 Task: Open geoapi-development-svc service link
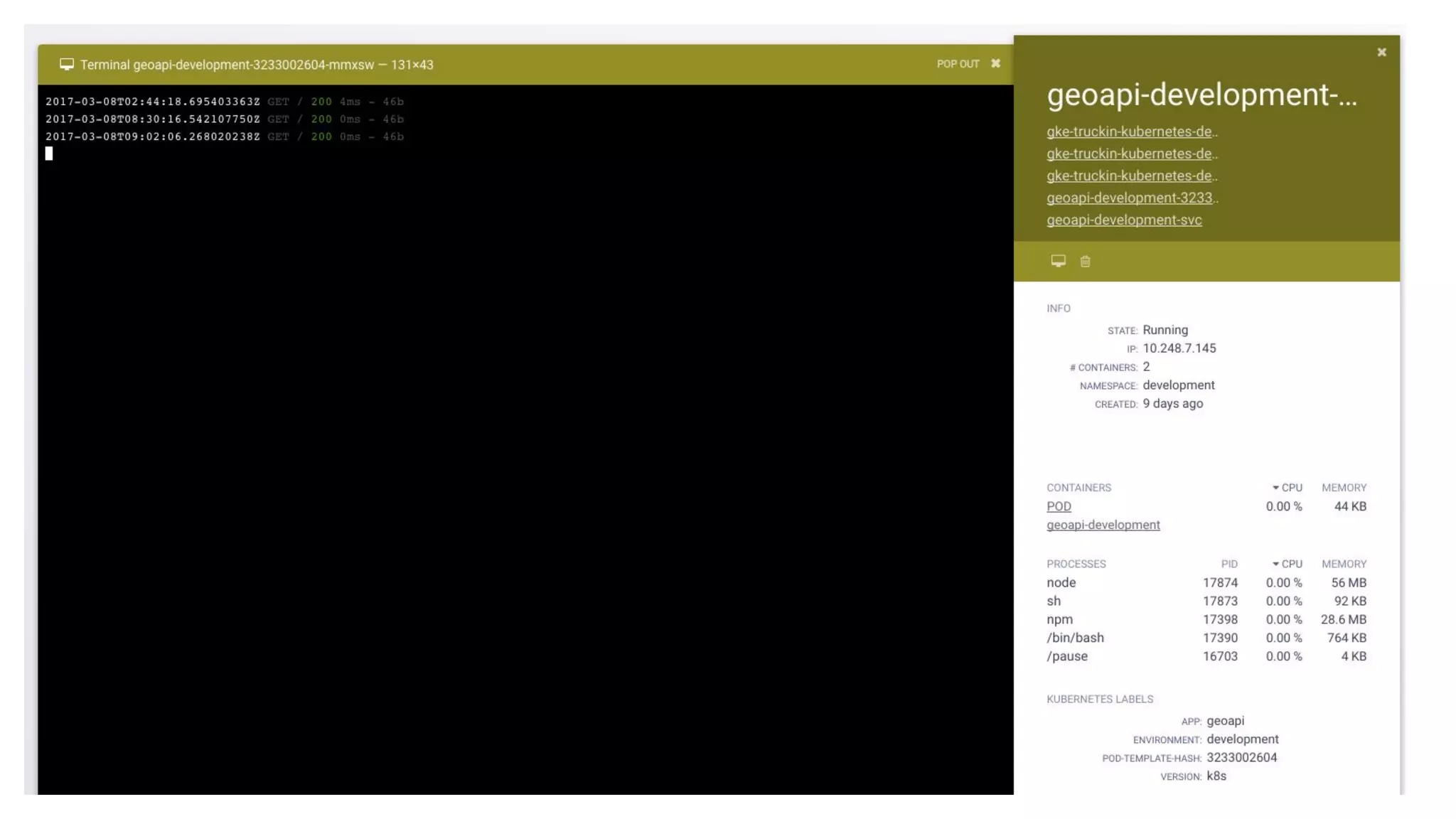(x=1124, y=220)
